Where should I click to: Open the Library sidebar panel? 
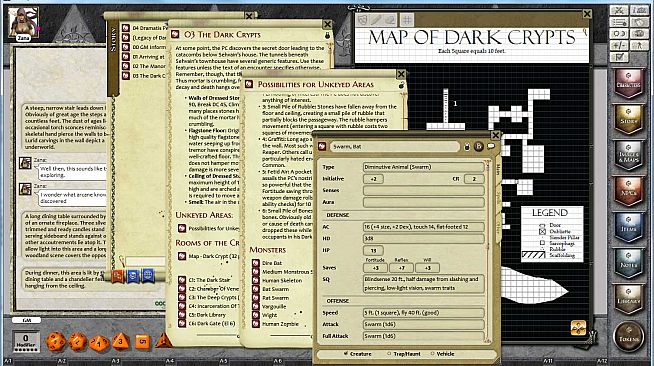pyautogui.click(x=629, y=299)
